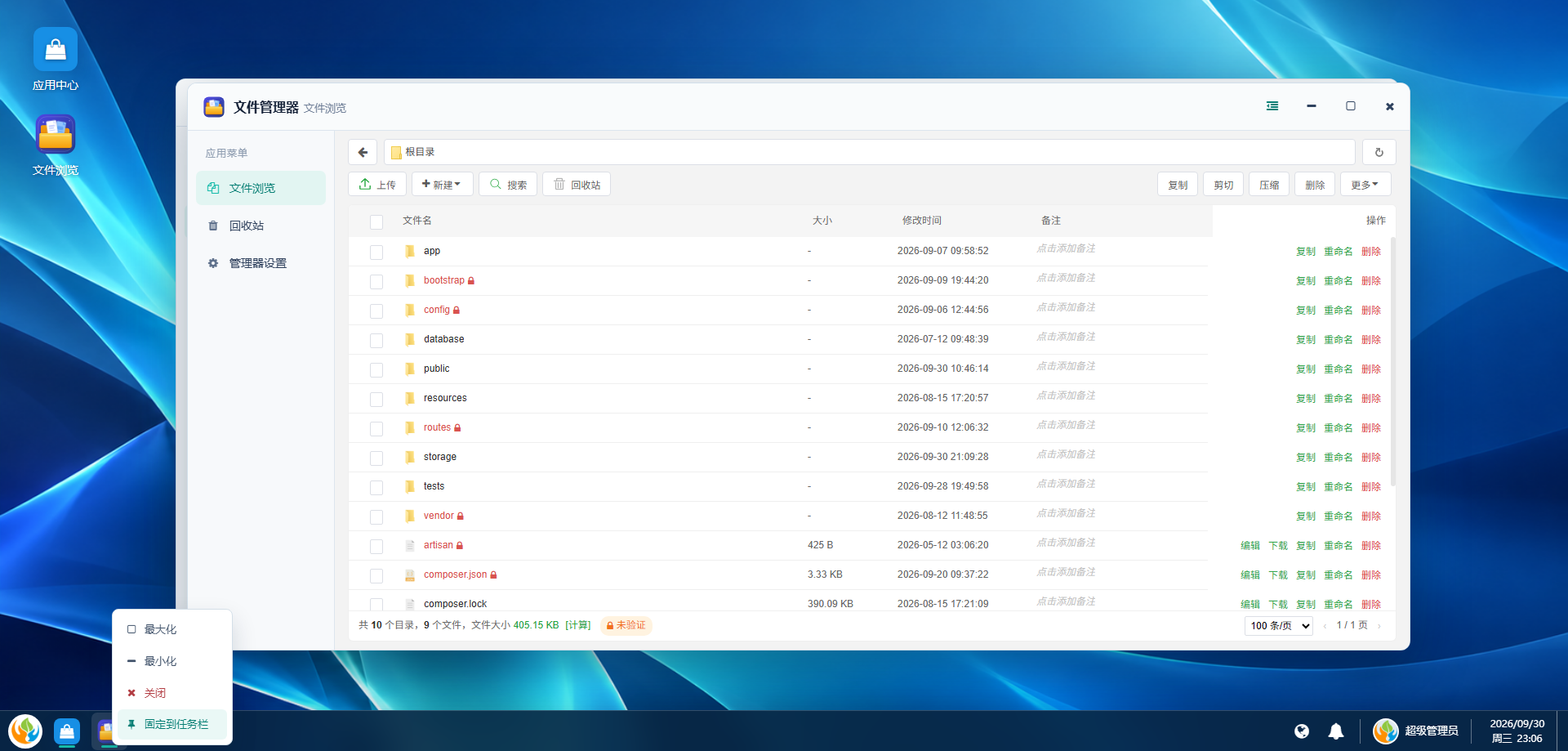Open the 文件浏览 desktop shortcut icon
Viewport: 1568px width, 751px height.
(x=56, y=135)
